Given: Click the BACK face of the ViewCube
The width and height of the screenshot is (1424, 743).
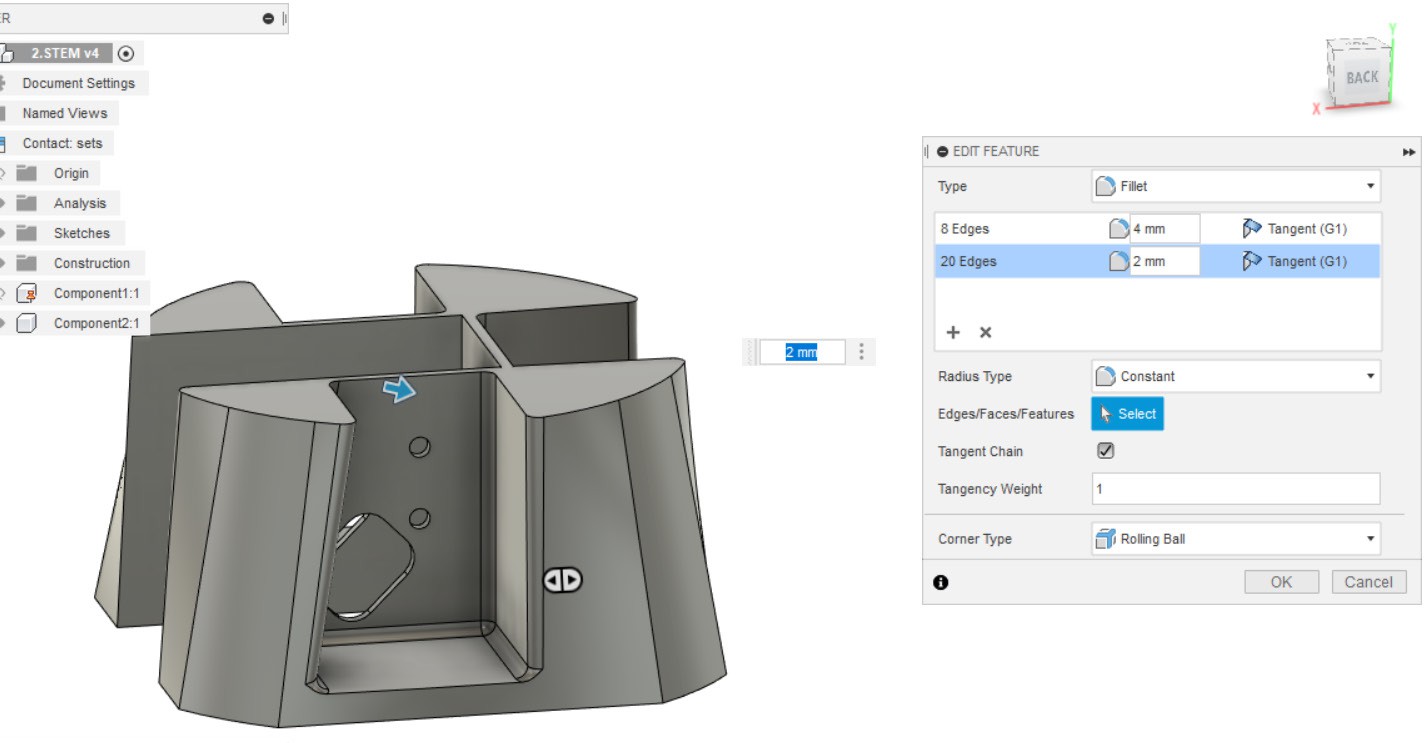Looking at the screenshot, I should point(1360,78).
